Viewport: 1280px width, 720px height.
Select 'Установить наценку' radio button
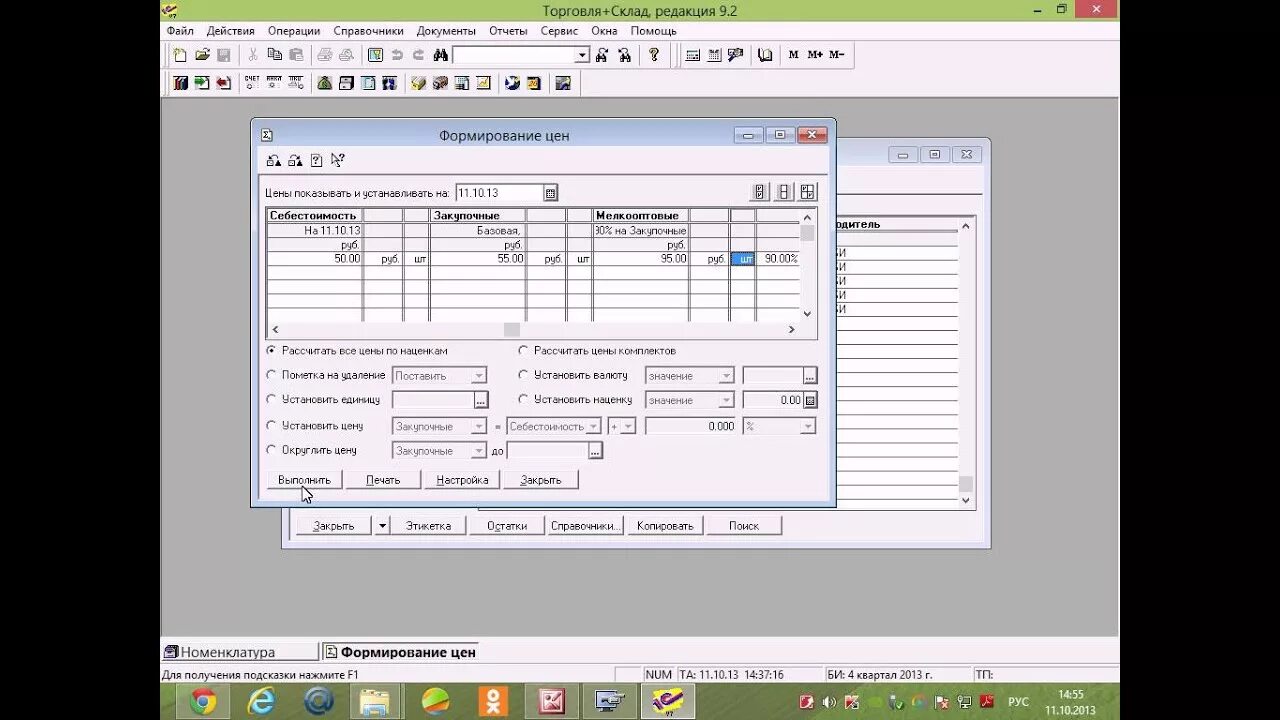(523, 399)
